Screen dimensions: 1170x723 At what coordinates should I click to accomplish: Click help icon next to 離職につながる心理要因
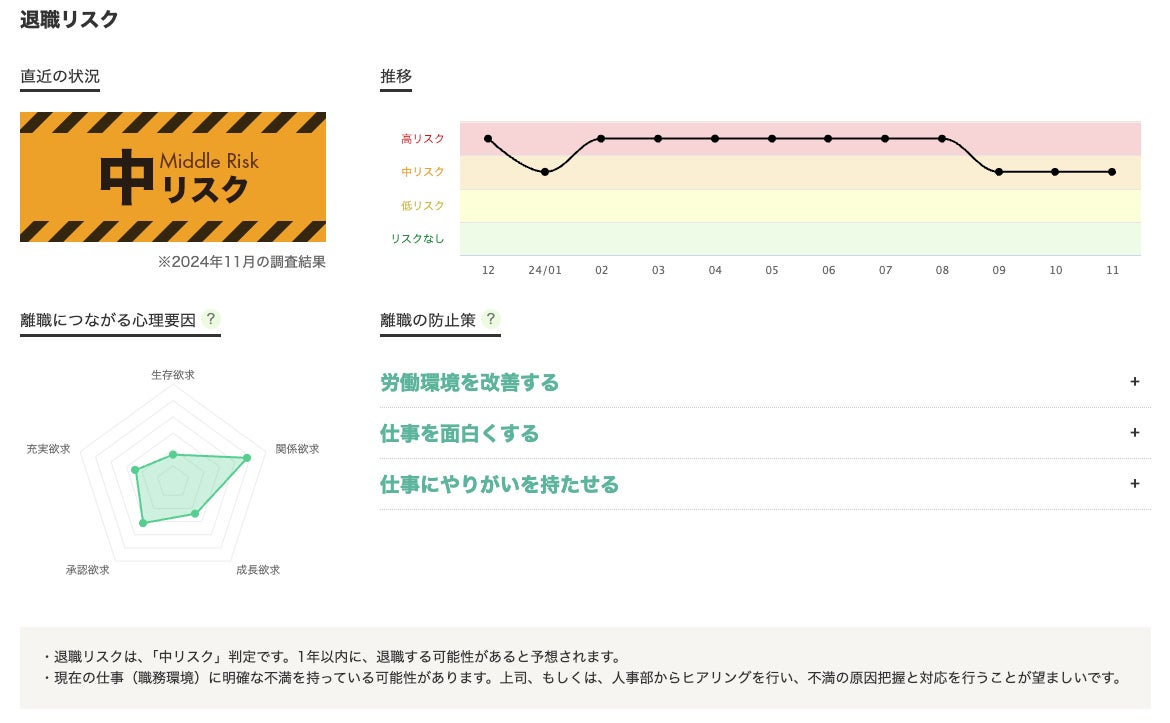point(211,319)
